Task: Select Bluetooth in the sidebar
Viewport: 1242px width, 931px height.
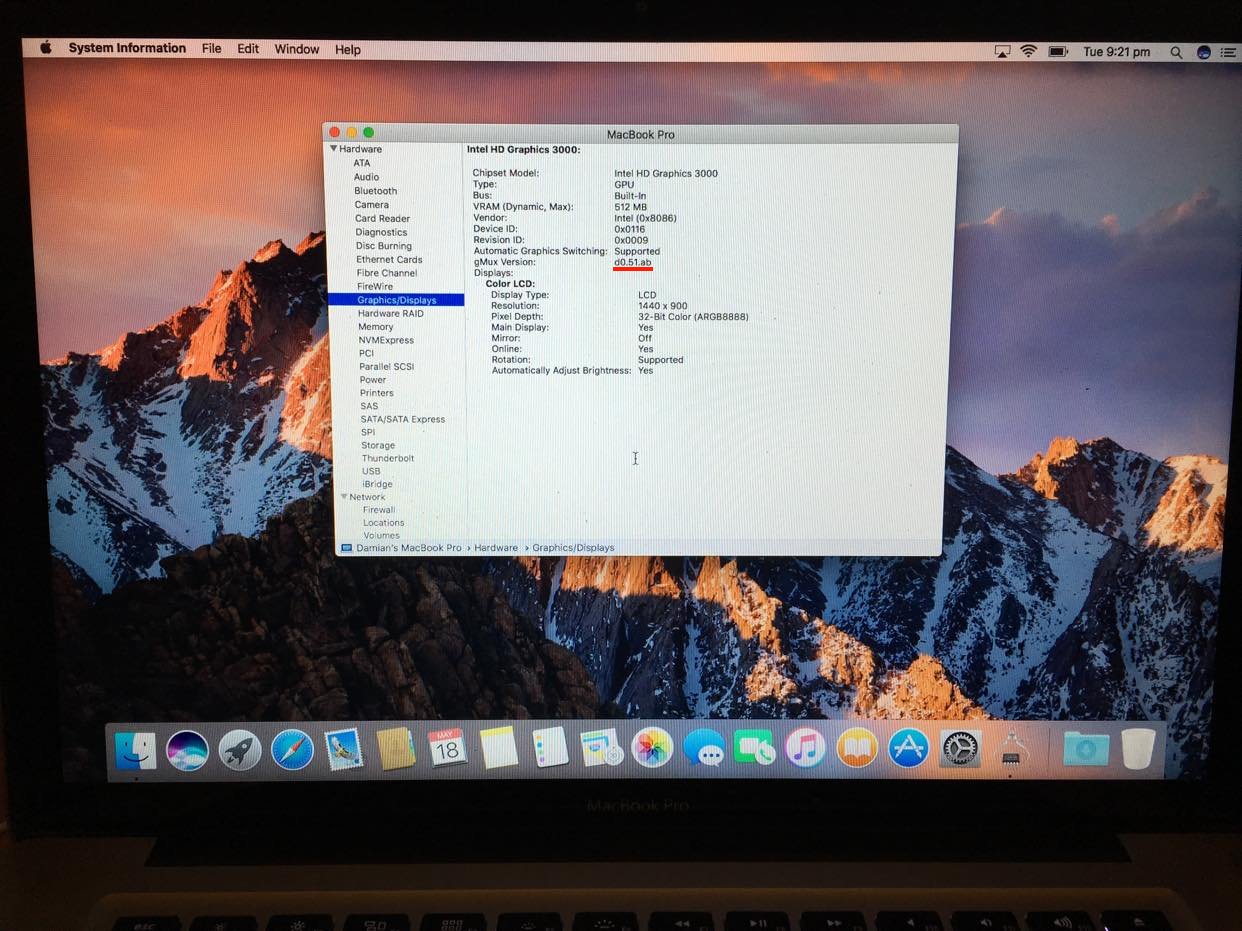Action: click(375, 191)
